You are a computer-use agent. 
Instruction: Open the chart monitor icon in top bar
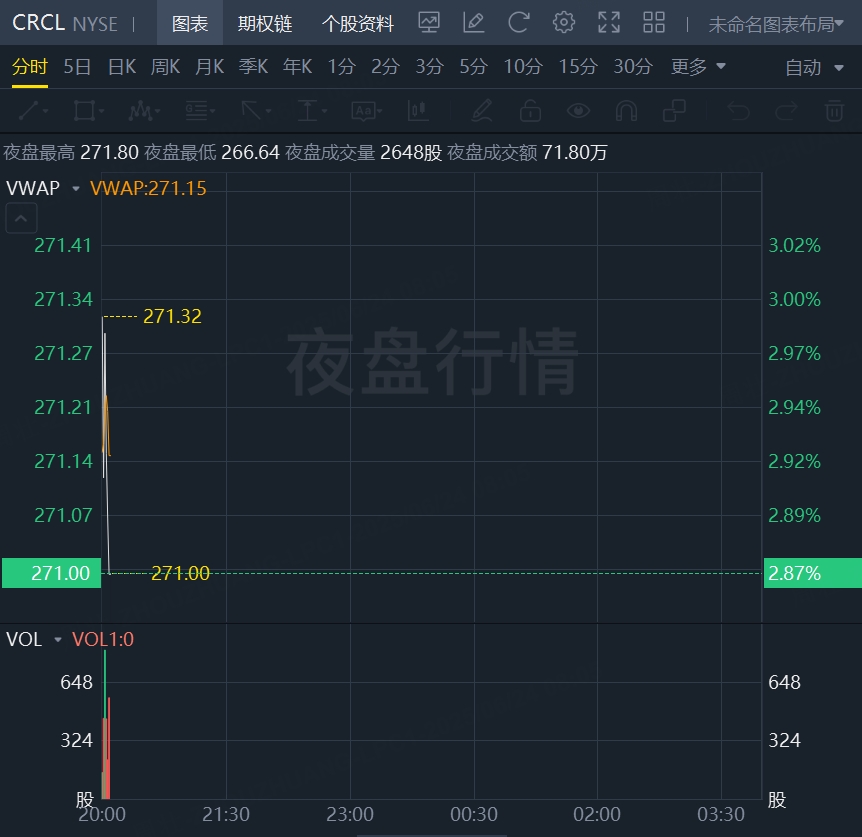[x=429, y=23]
